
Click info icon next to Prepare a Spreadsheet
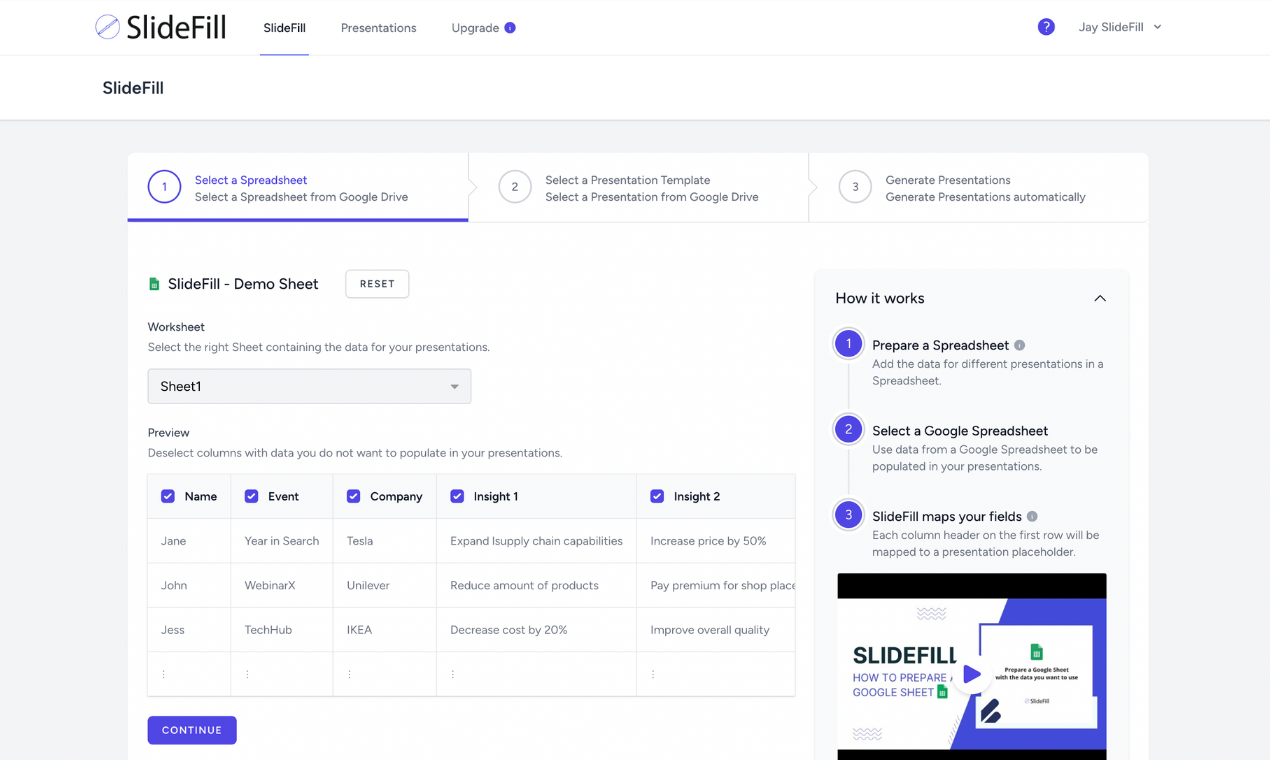(x=1020, y=345)
